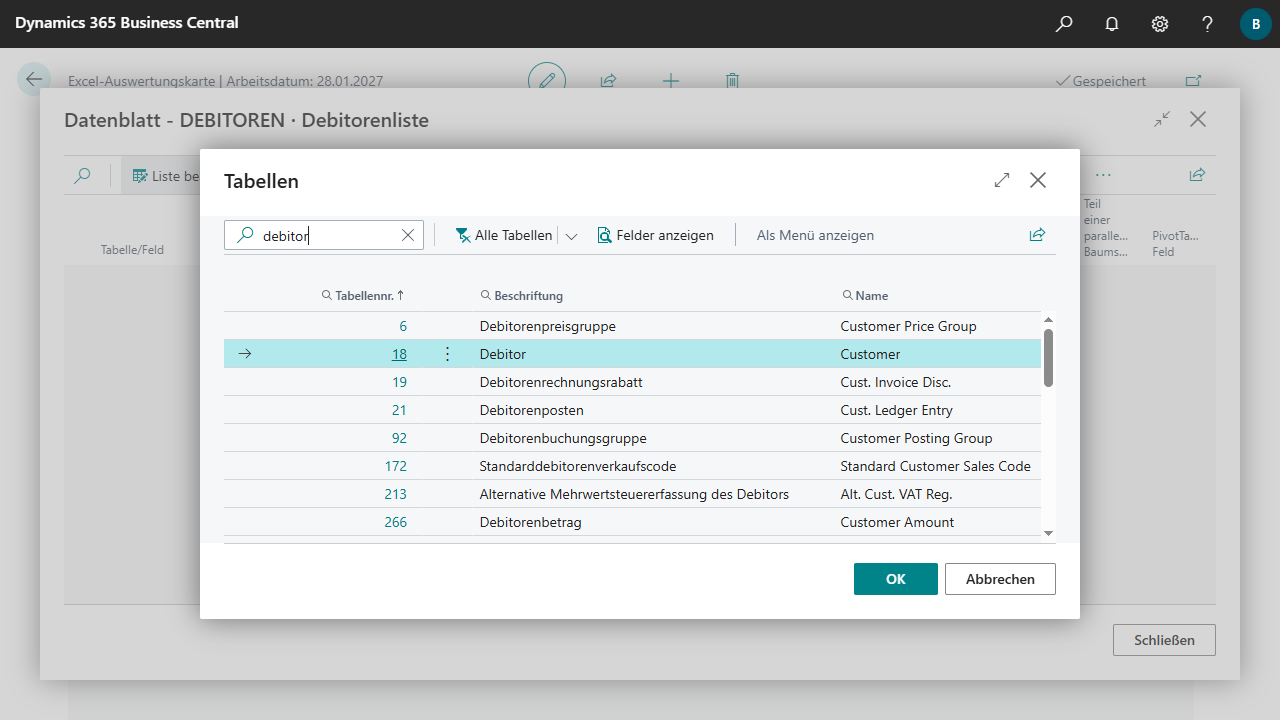Select Als Menü anzeigen
The width and height of the screenshot is (1280, 720).
click(x=815, y=235)
